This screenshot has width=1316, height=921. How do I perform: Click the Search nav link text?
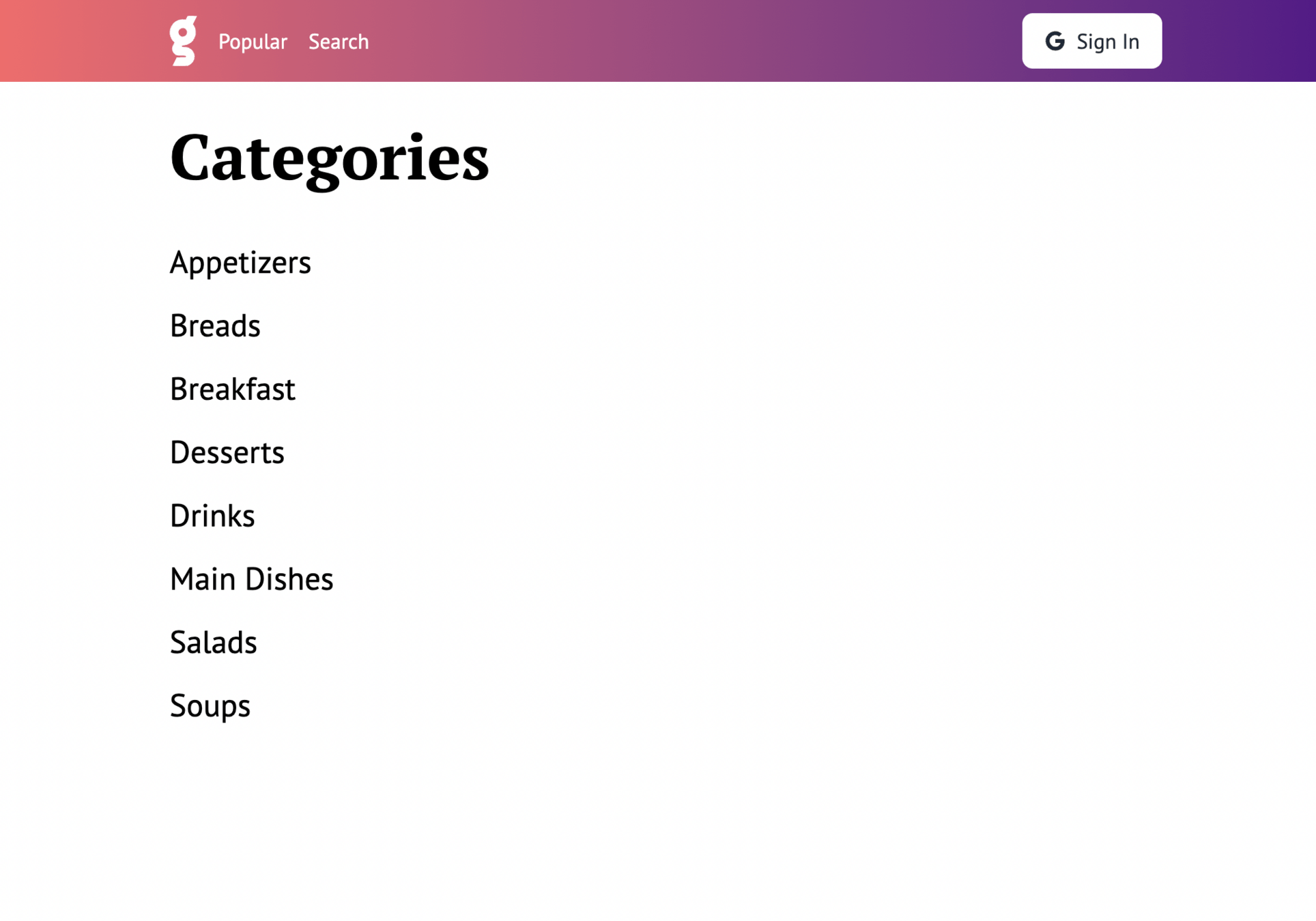[x=338, y=42]
